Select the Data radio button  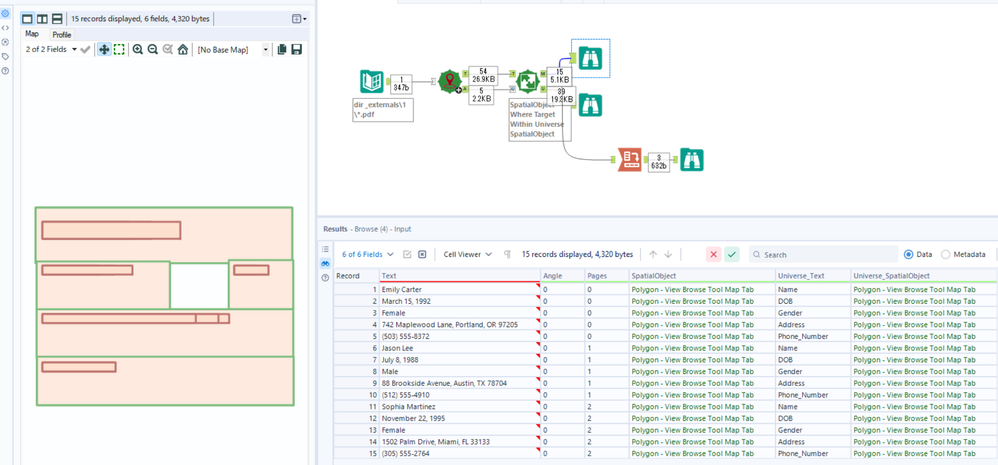pyautogui.click(x=909, y=255)
